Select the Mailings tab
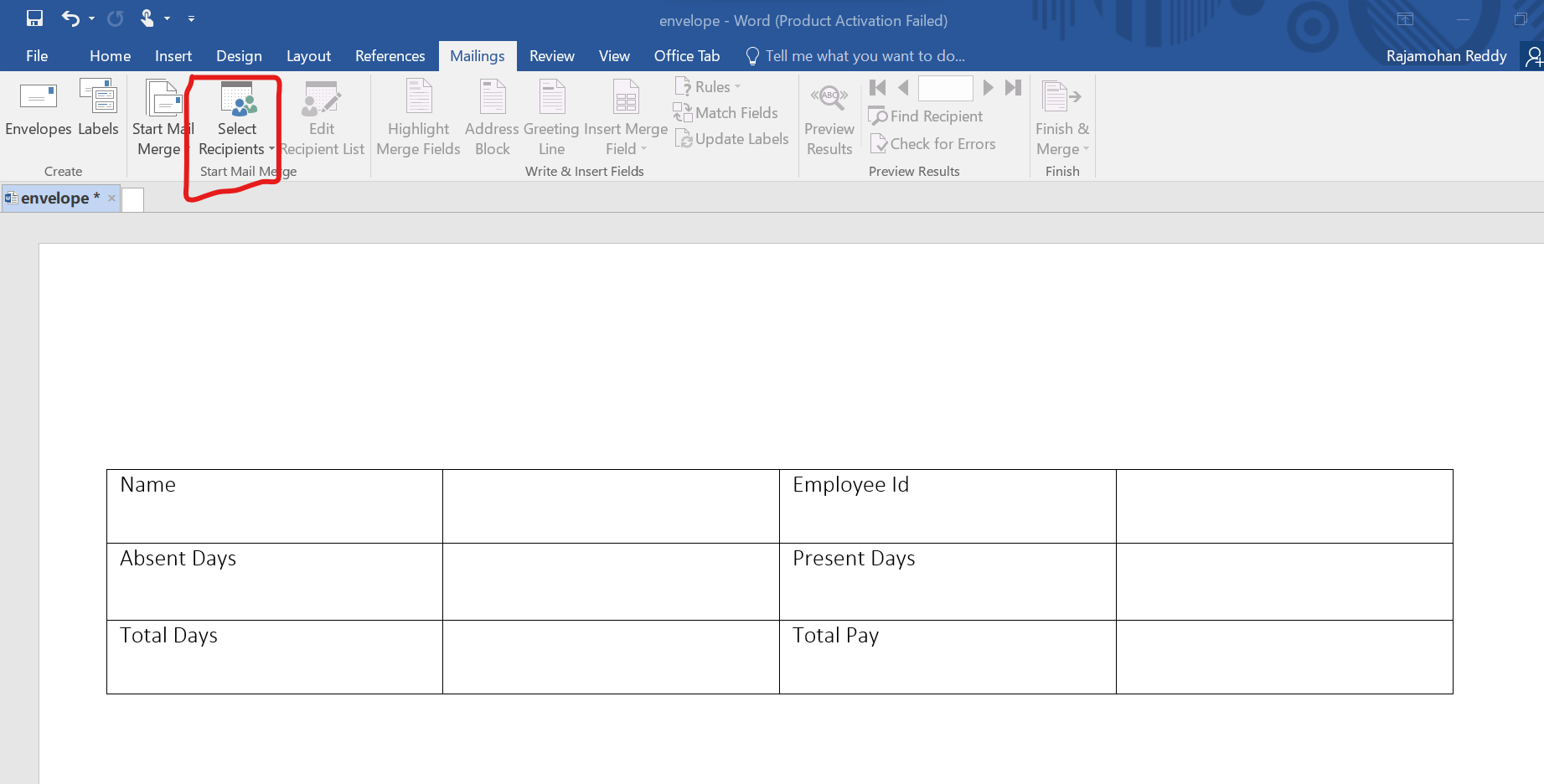This screenshot has width=1544, height=784. tap(478, 56)
